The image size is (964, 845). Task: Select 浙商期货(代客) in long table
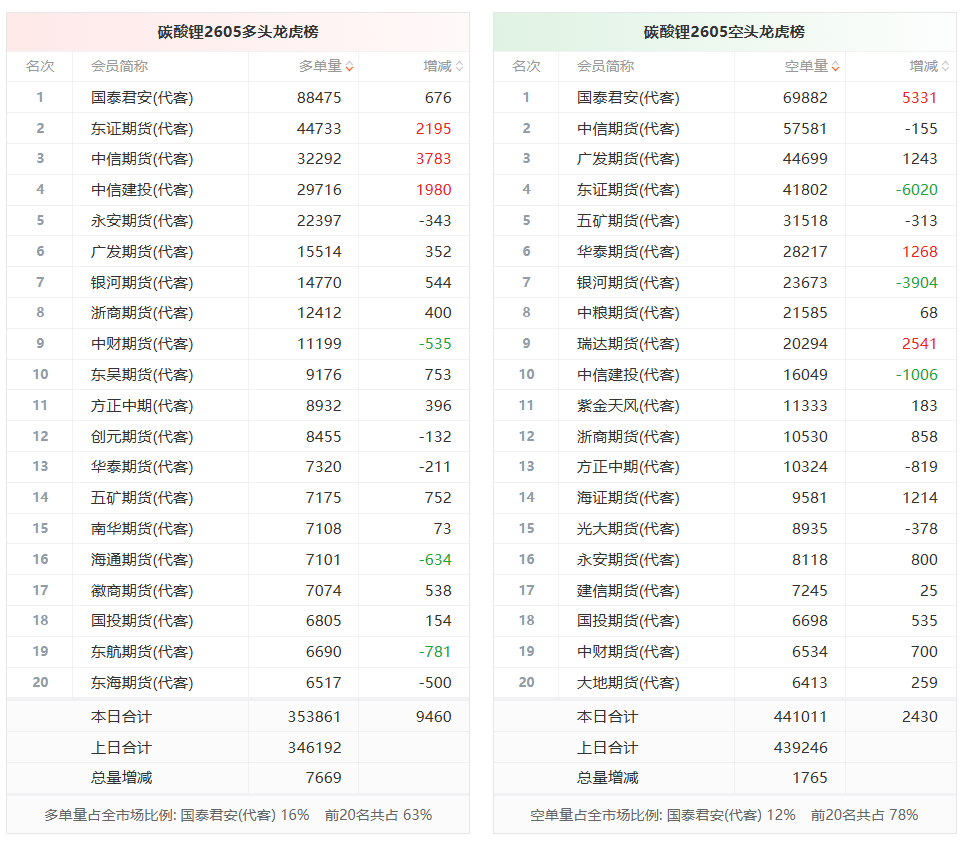(x=142, y=313)
